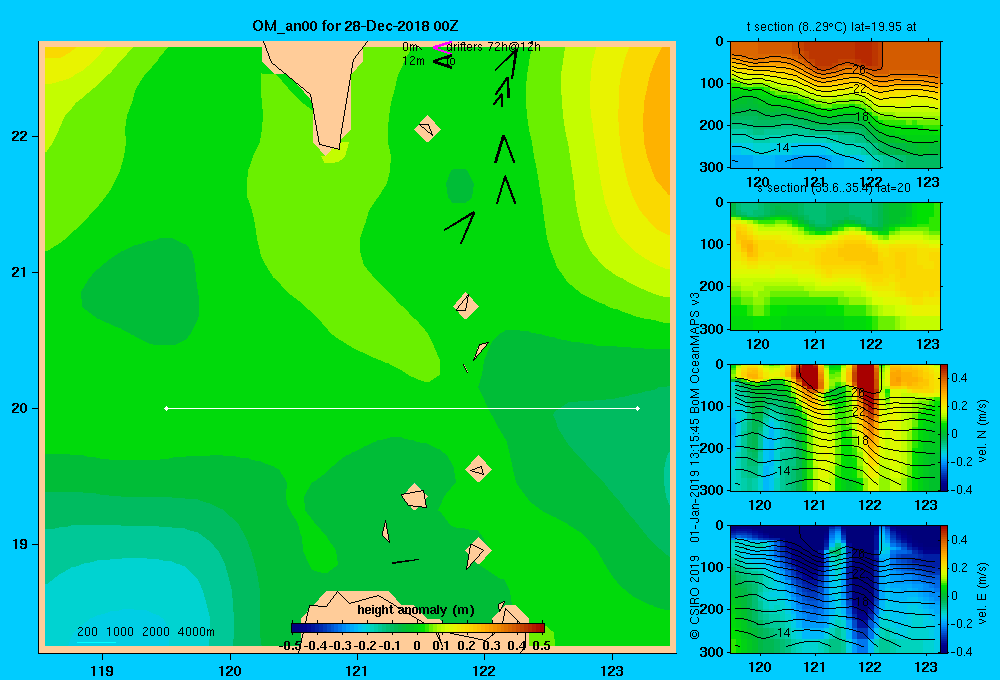Click the title "OM_an00 for 28-Dec-2018 00Z"
This screenshot has width=1000, height=680.
point(355,26)
